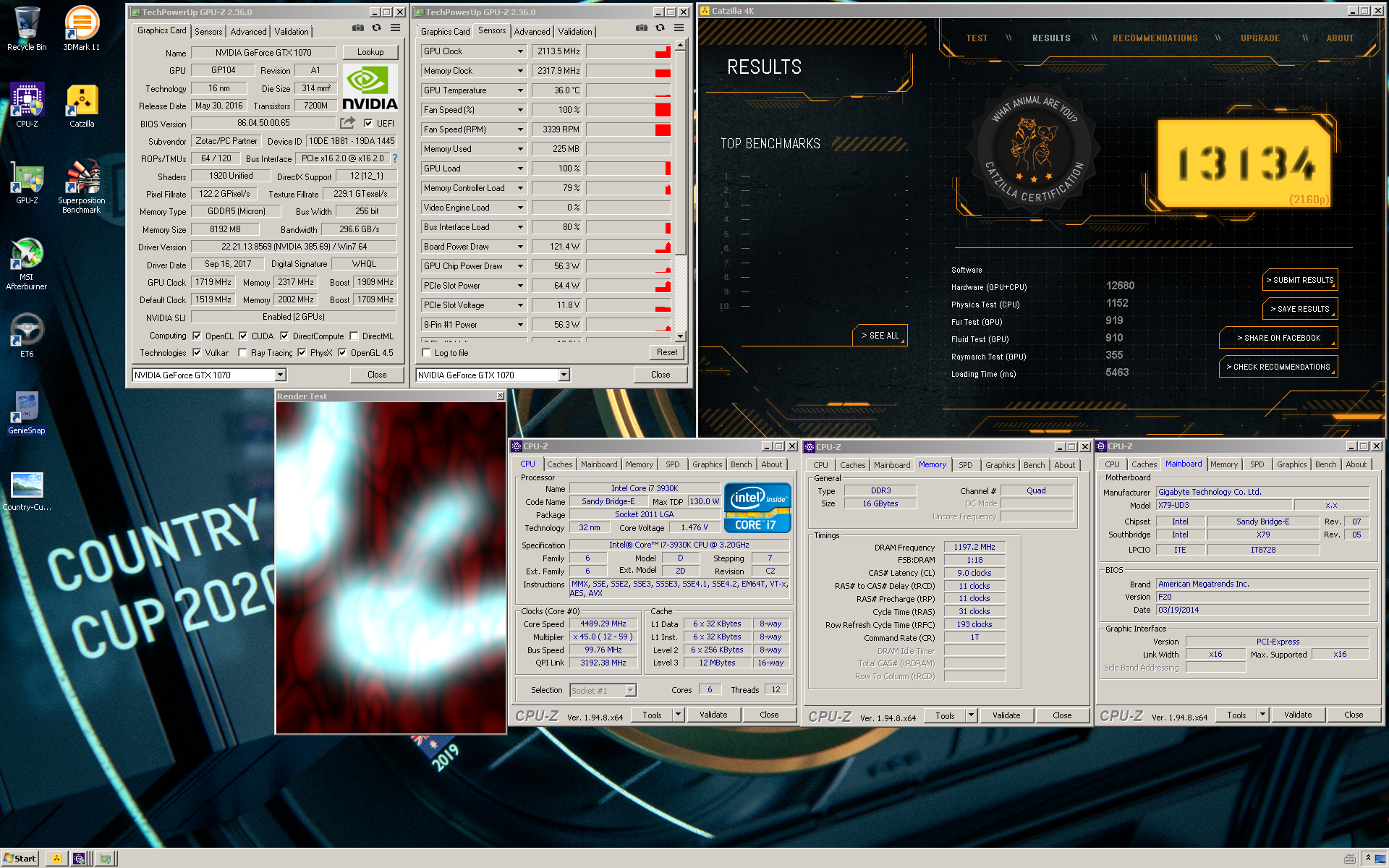Click SAVE RESULTS in Catzilla
This screenshot has width=1389, height=868.
tap(1300, 309)
